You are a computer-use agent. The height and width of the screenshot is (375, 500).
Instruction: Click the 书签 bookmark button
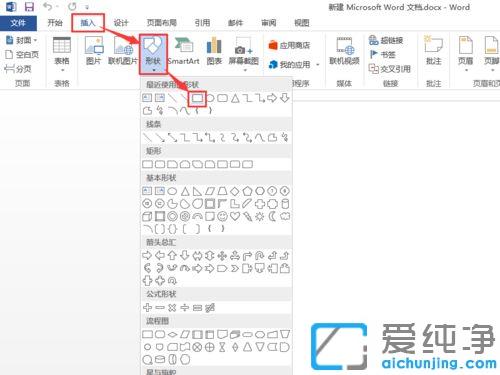pyautogui.click(x=382, y=54)
